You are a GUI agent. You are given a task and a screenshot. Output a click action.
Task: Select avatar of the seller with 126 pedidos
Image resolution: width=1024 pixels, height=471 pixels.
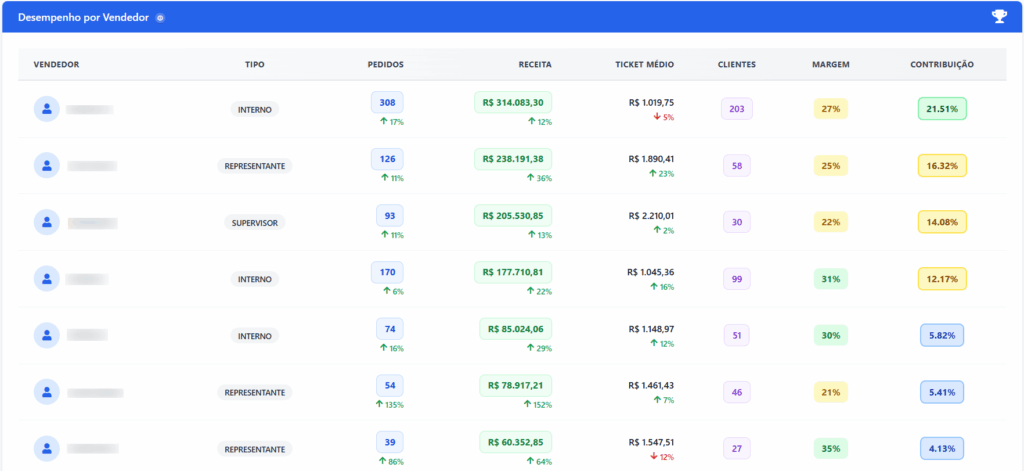click(46, 165)
